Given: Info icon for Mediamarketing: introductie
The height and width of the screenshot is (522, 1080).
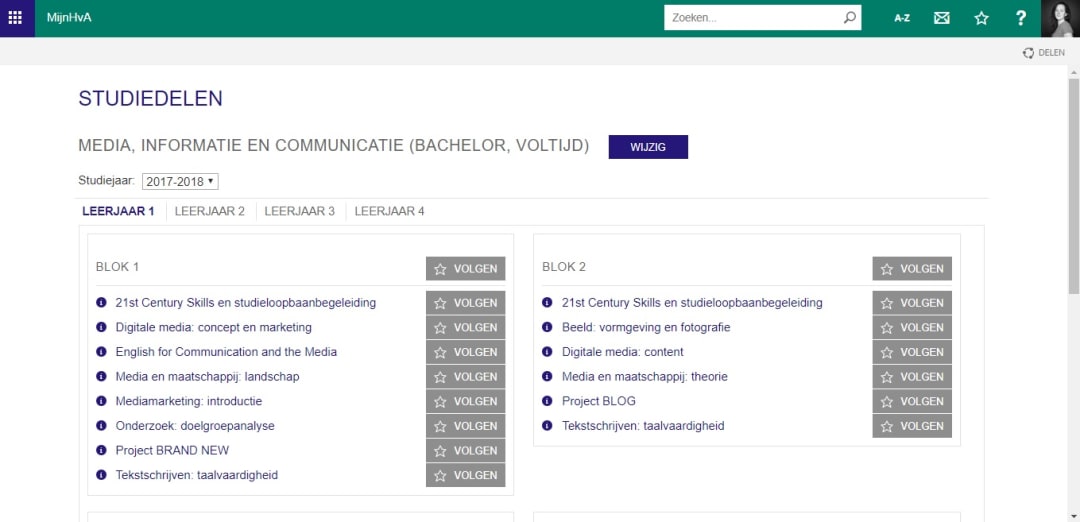Looking at the screenshot, I should 101,401.
